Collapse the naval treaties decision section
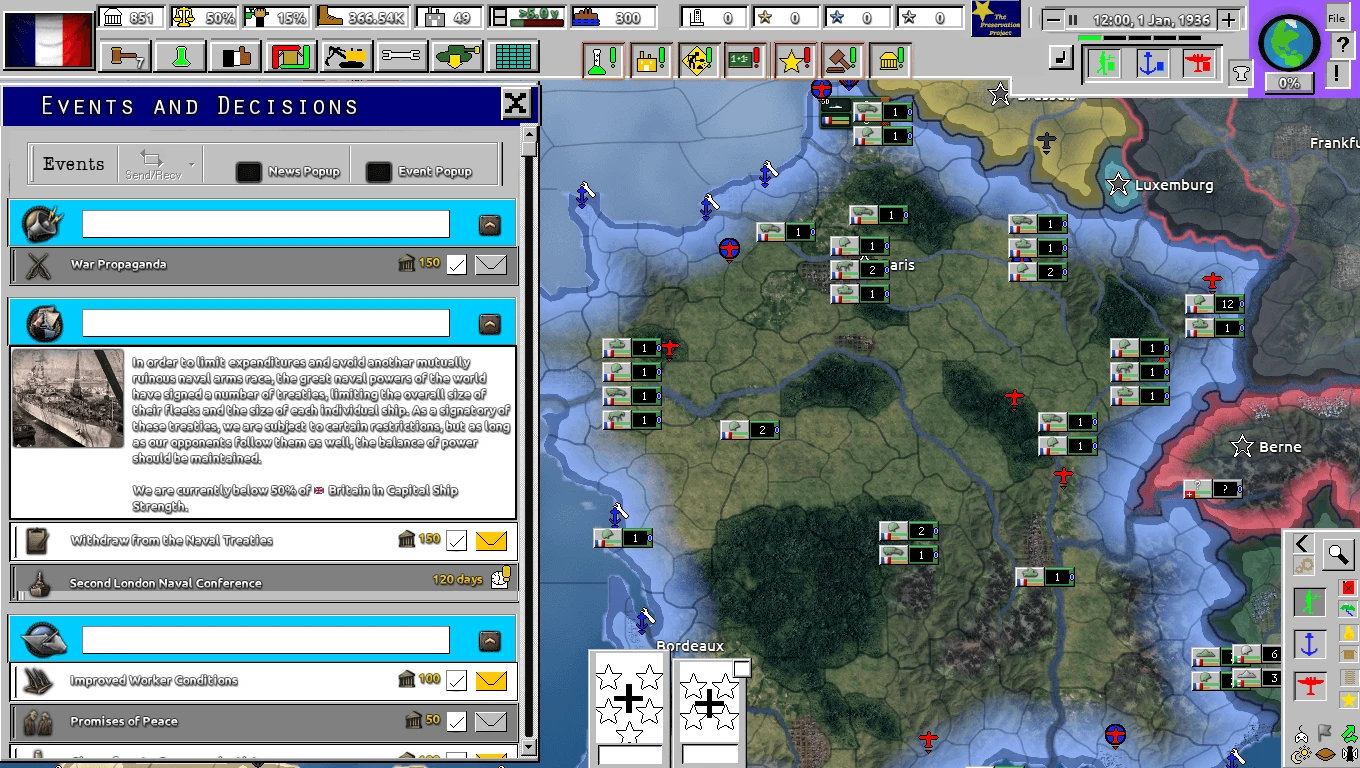Viewport: 1360px width, 768px height. (489, 322)
